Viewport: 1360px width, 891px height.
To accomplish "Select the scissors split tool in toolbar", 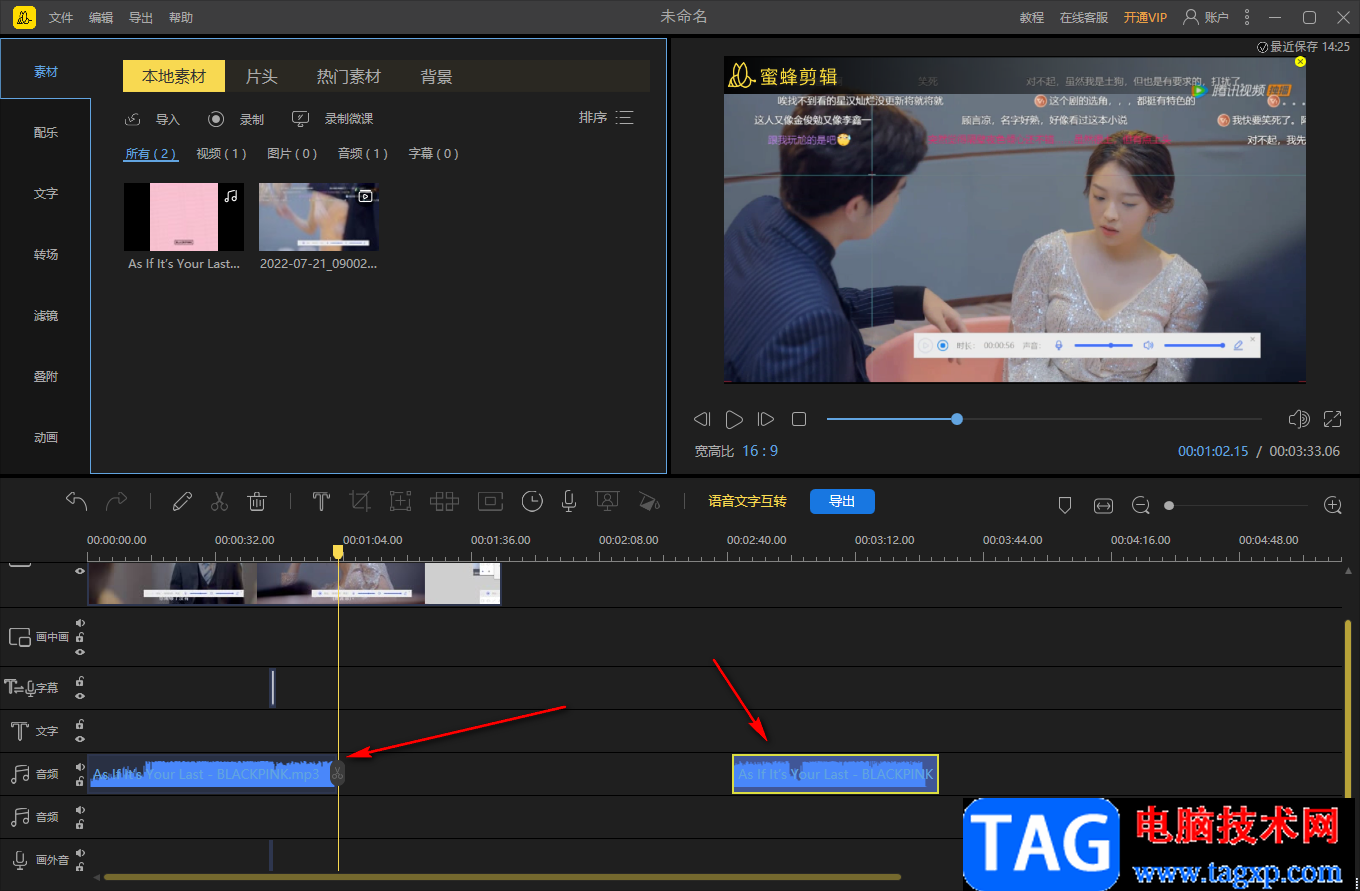I will 219,501.
